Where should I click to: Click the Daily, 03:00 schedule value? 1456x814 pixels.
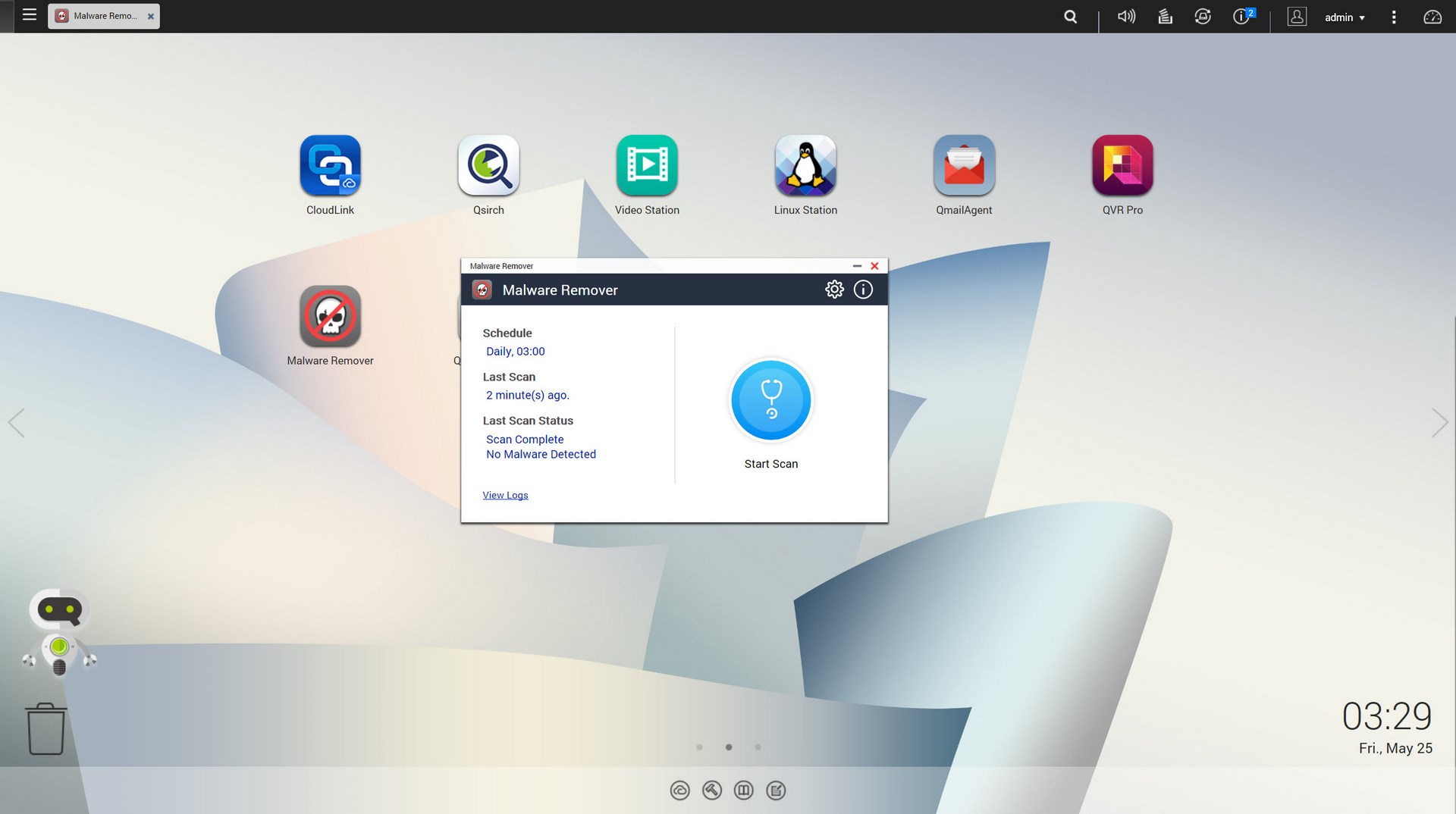point(516,352)
